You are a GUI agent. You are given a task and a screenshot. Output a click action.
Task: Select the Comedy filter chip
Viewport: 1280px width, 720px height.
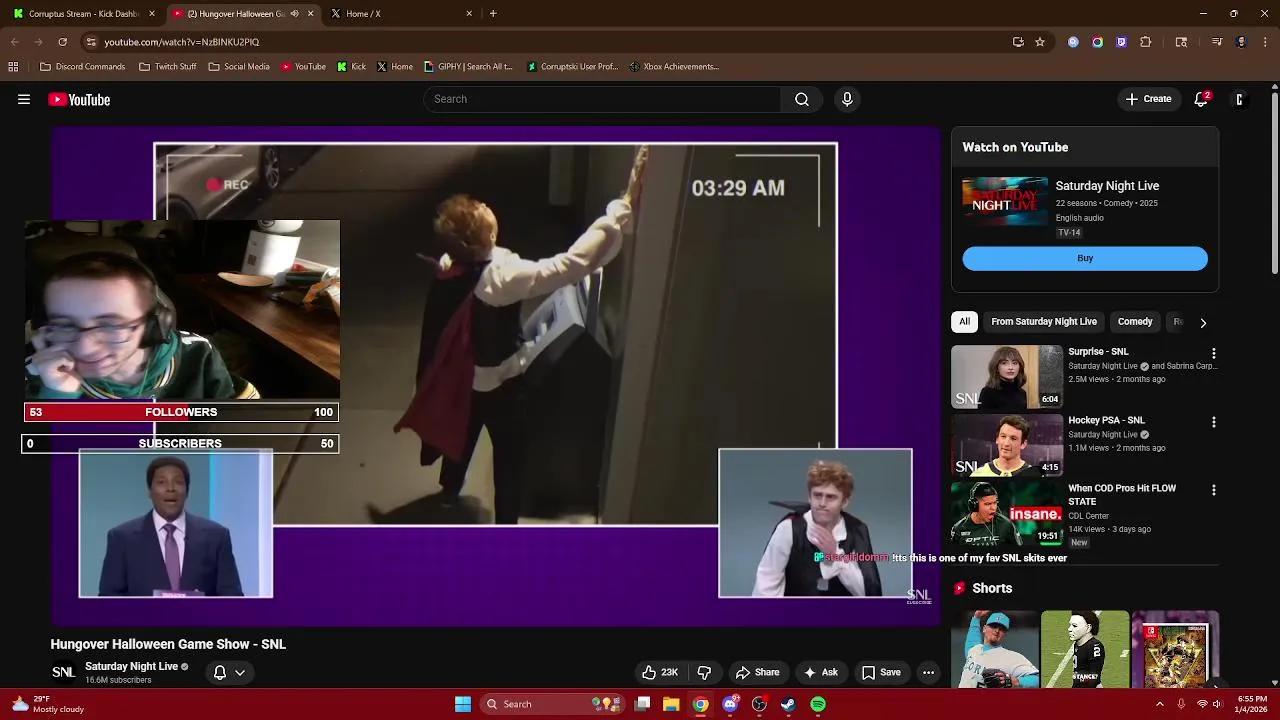tap(1135, 322)
